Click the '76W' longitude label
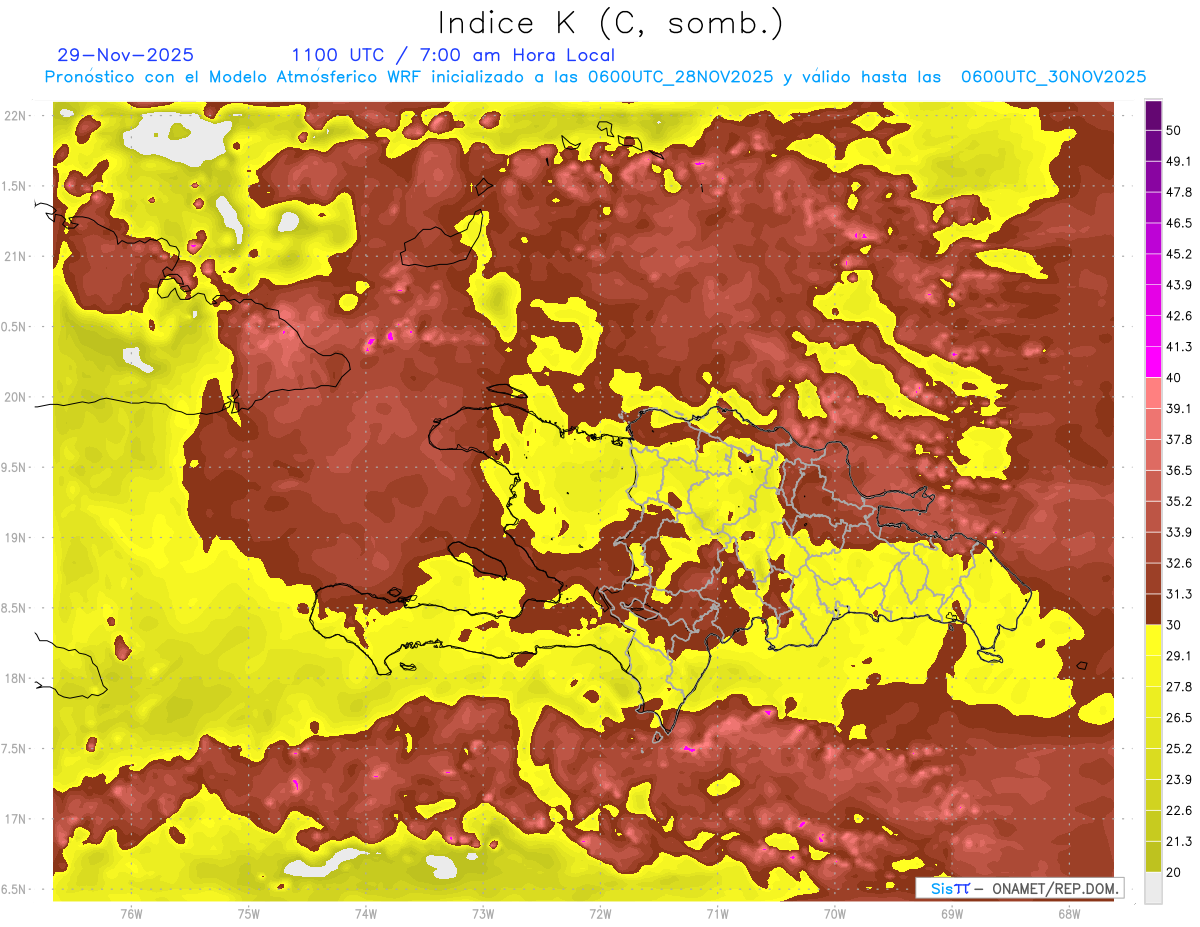The width and height of the screenshot is (1200, 927). (131, 913)
